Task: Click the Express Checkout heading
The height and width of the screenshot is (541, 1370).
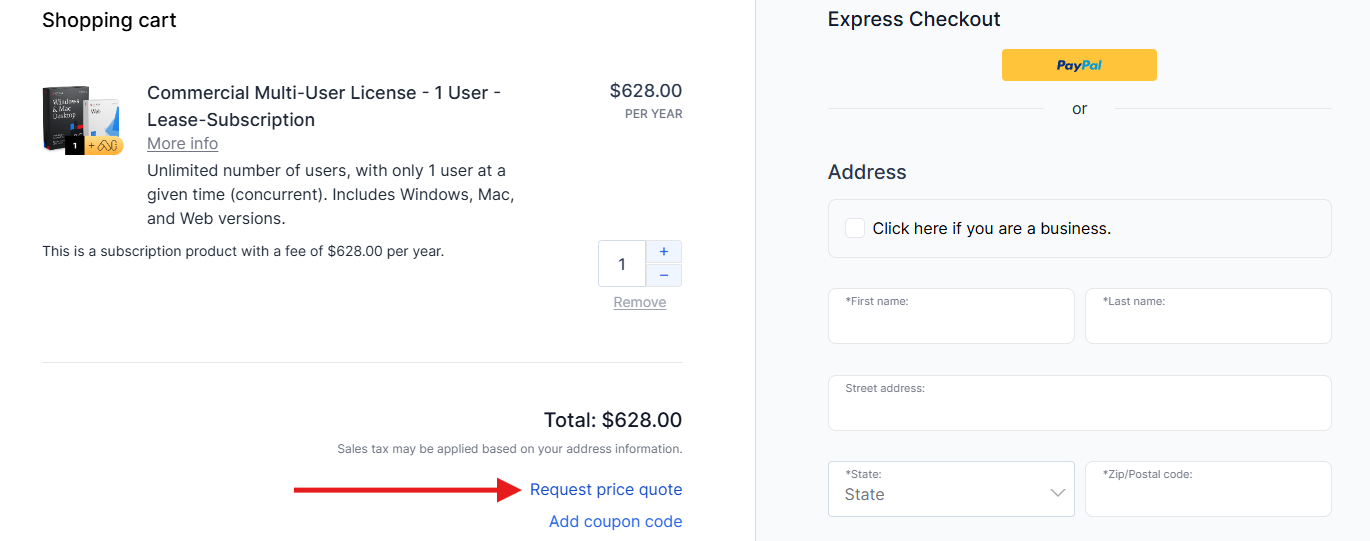Action: point(914,19)
